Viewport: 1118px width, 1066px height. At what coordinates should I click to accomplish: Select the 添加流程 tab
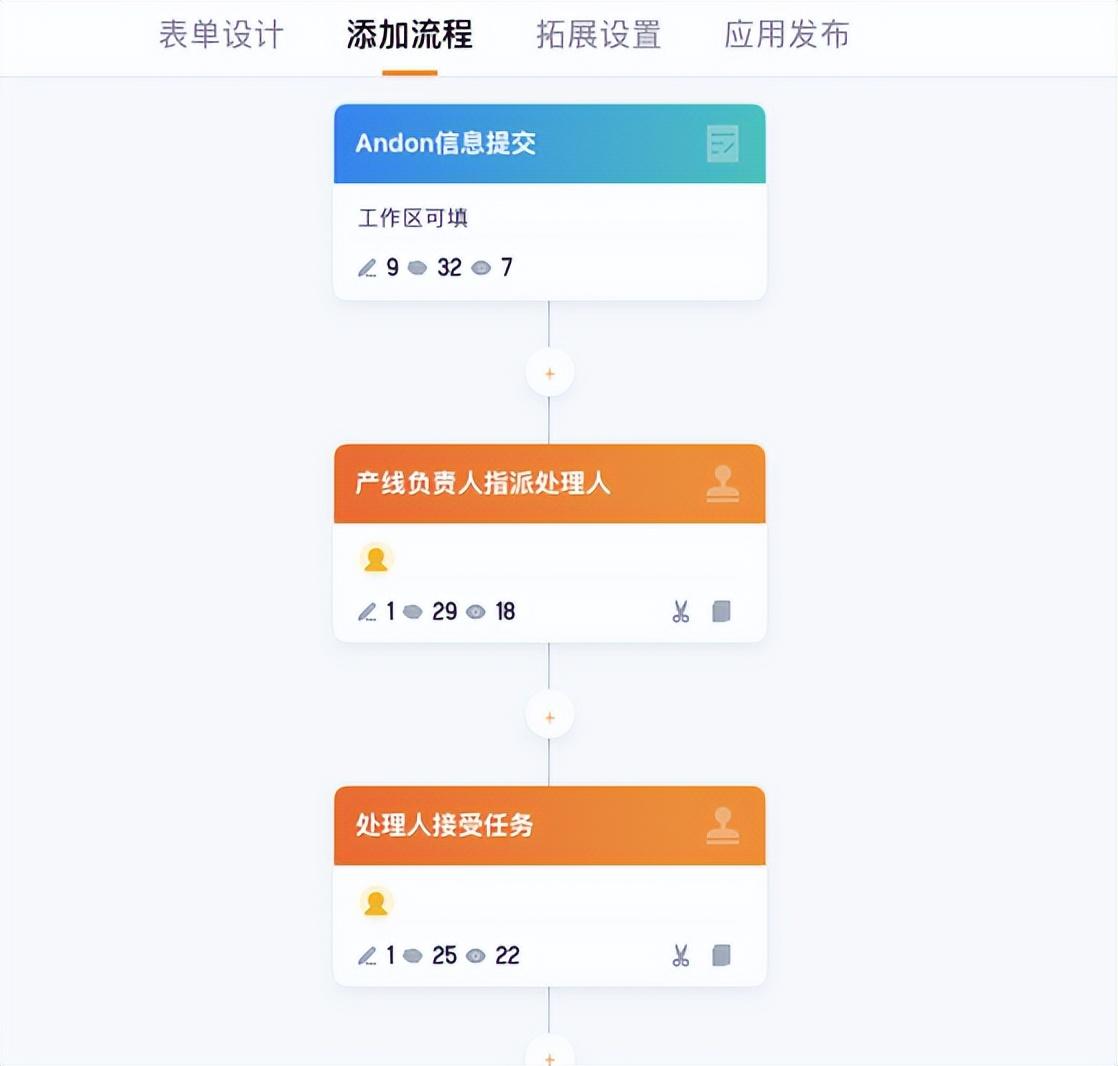[409, 35]
